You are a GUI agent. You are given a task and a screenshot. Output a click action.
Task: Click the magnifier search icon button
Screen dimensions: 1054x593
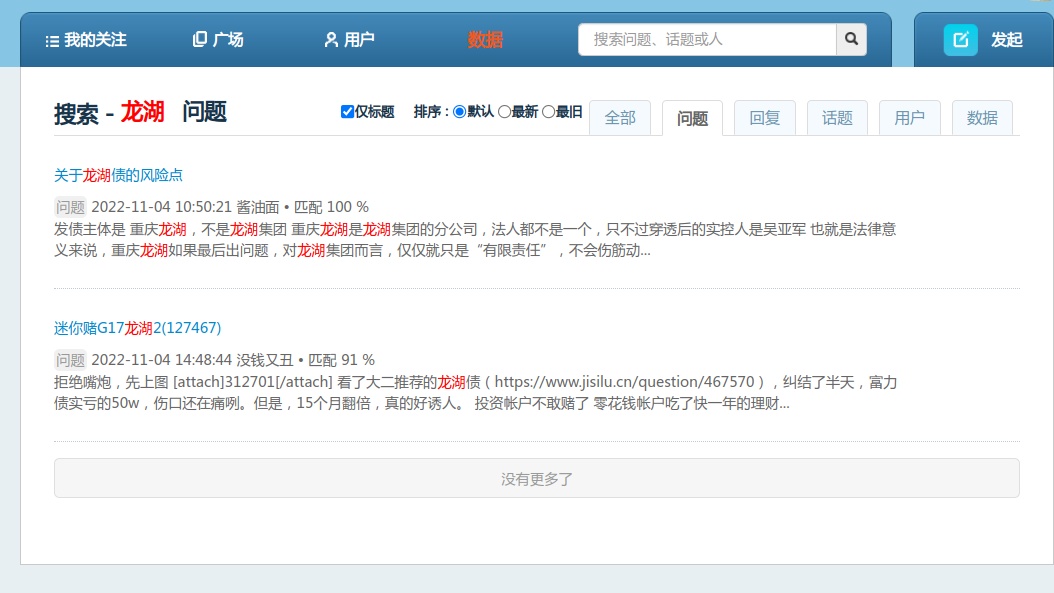click(x=851, y=39)
